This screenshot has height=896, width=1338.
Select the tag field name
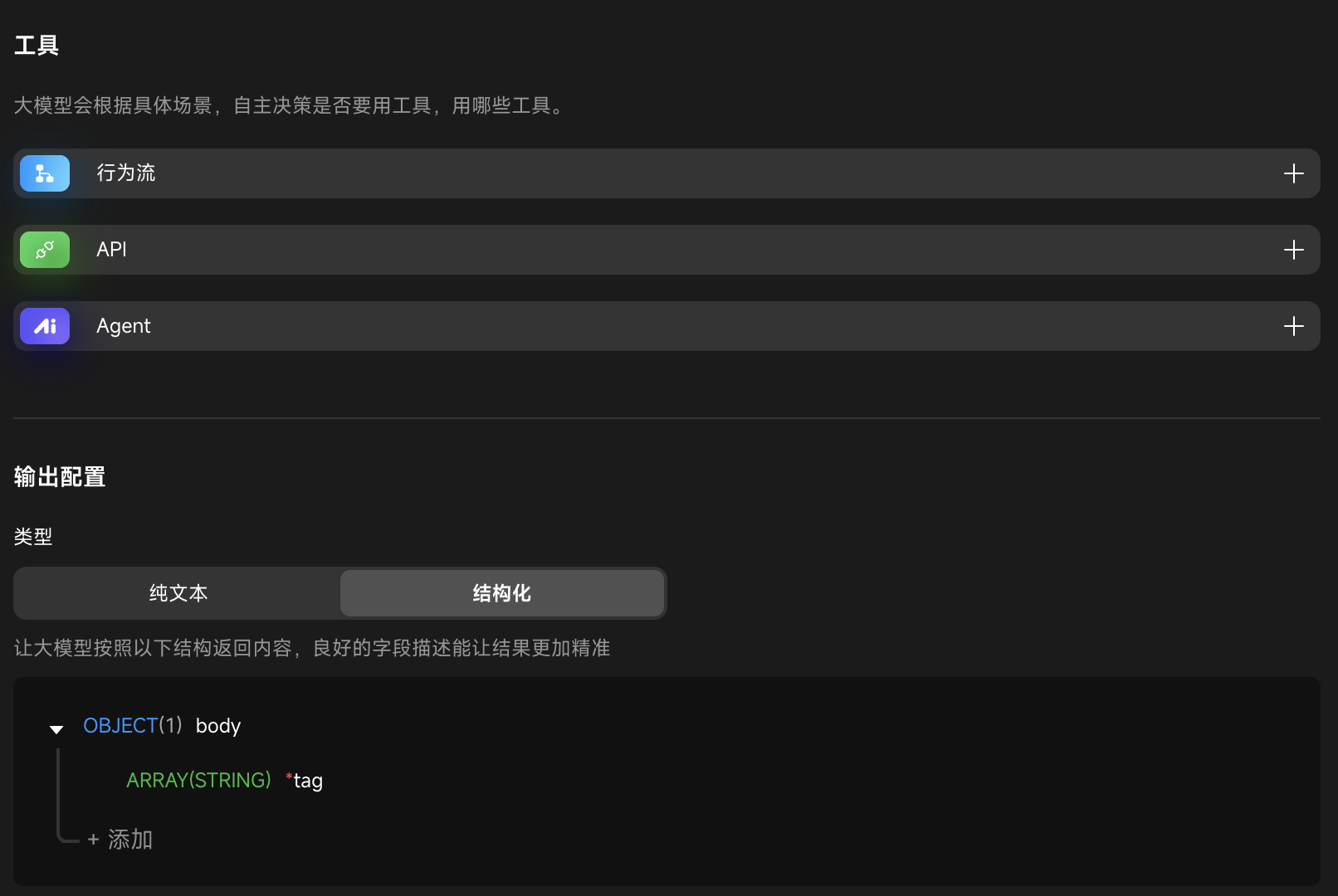click(x=308, y=781)
